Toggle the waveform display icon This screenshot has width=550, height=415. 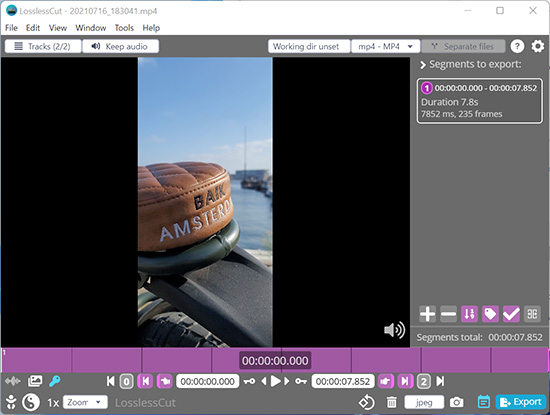pos(13,381)
